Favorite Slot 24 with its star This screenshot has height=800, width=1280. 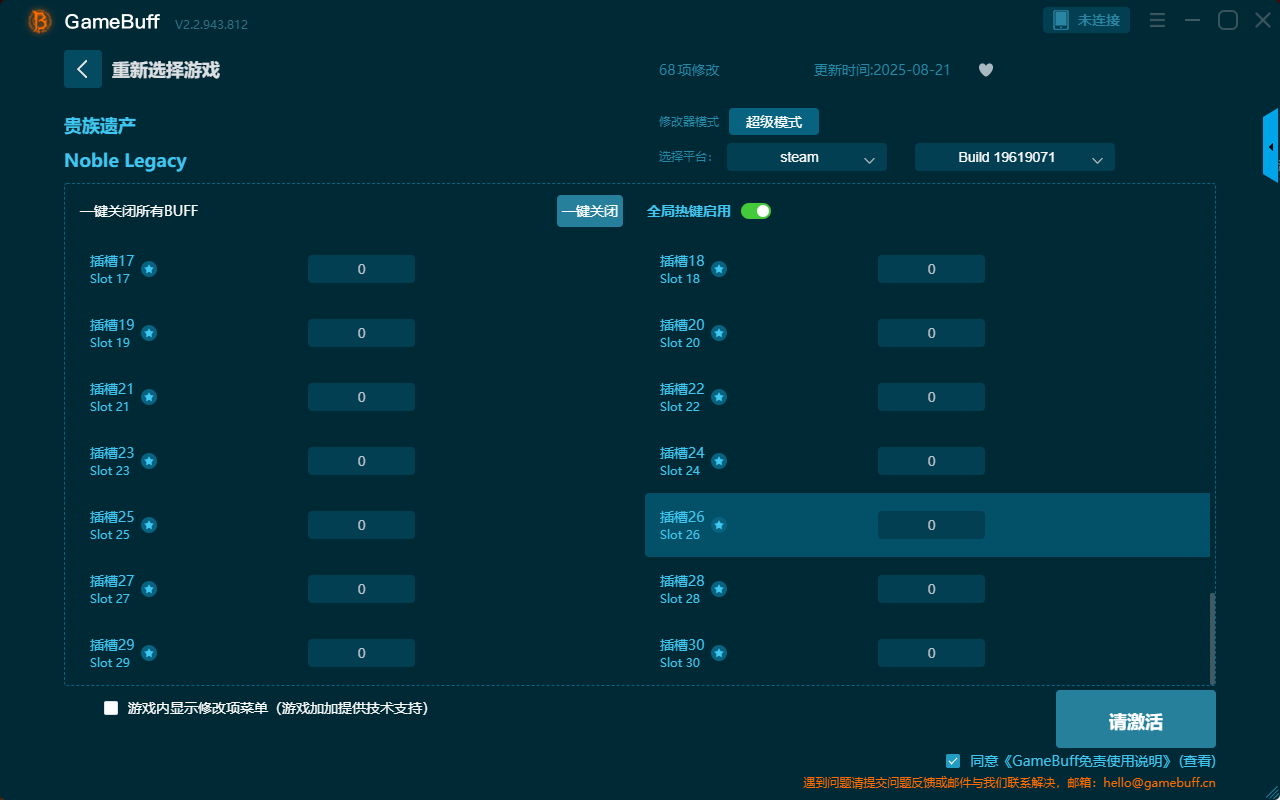[x=719, y=461]
